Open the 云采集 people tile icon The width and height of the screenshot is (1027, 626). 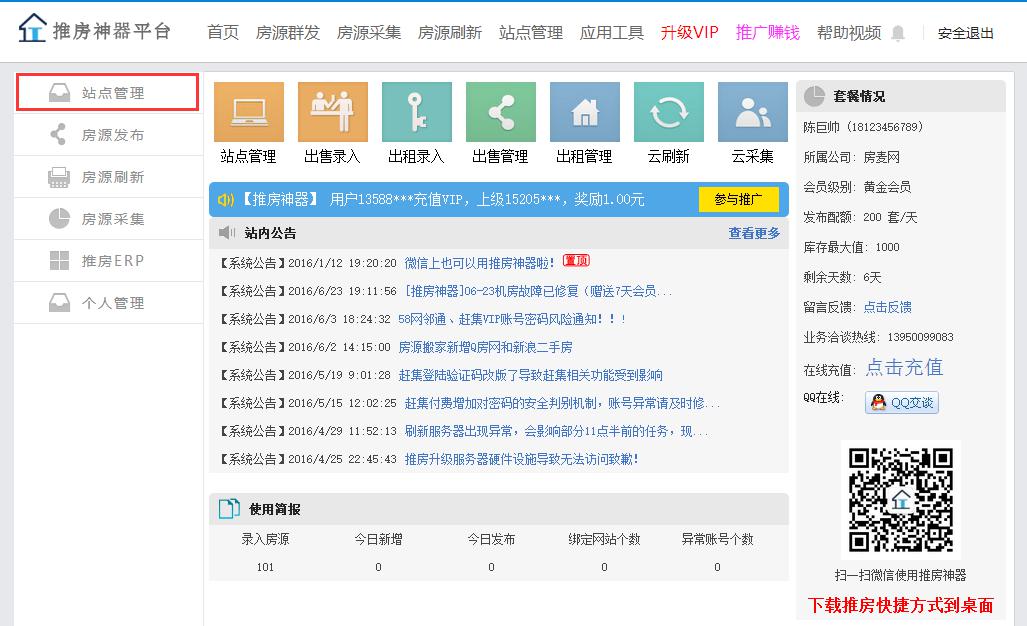(753, 112)
